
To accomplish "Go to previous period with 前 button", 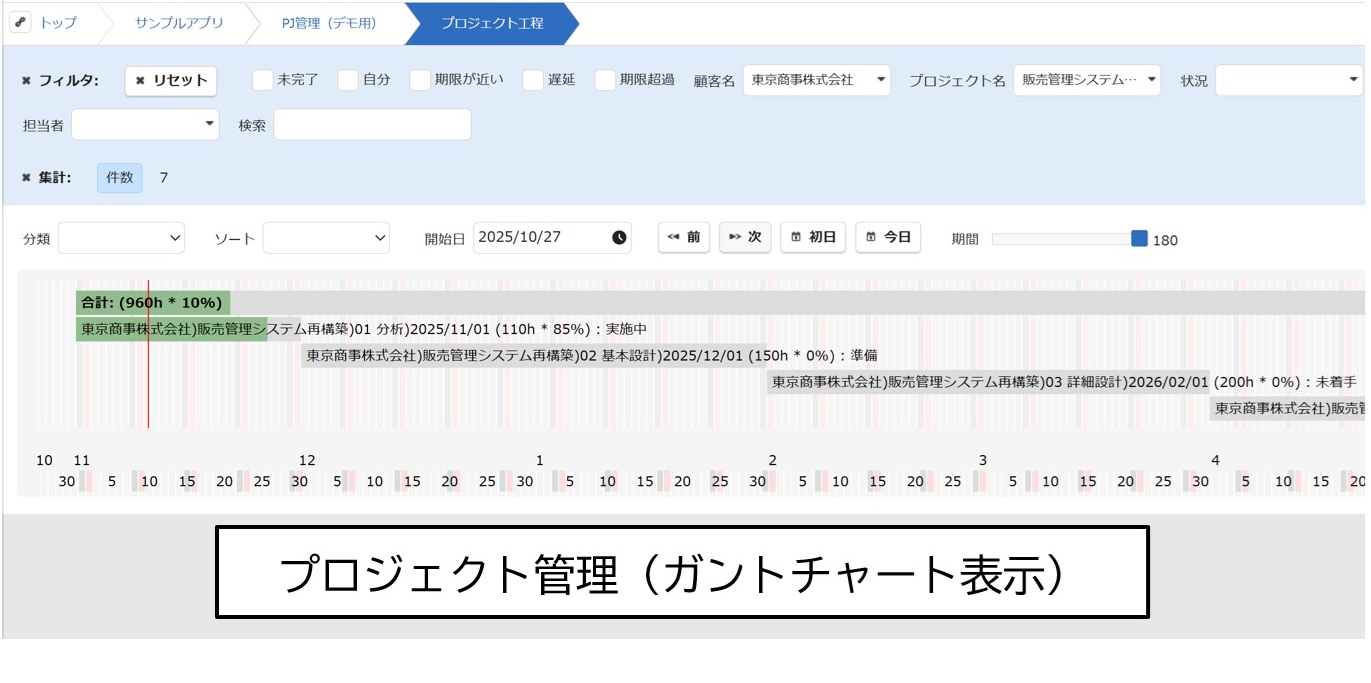I will click(684, 238).
